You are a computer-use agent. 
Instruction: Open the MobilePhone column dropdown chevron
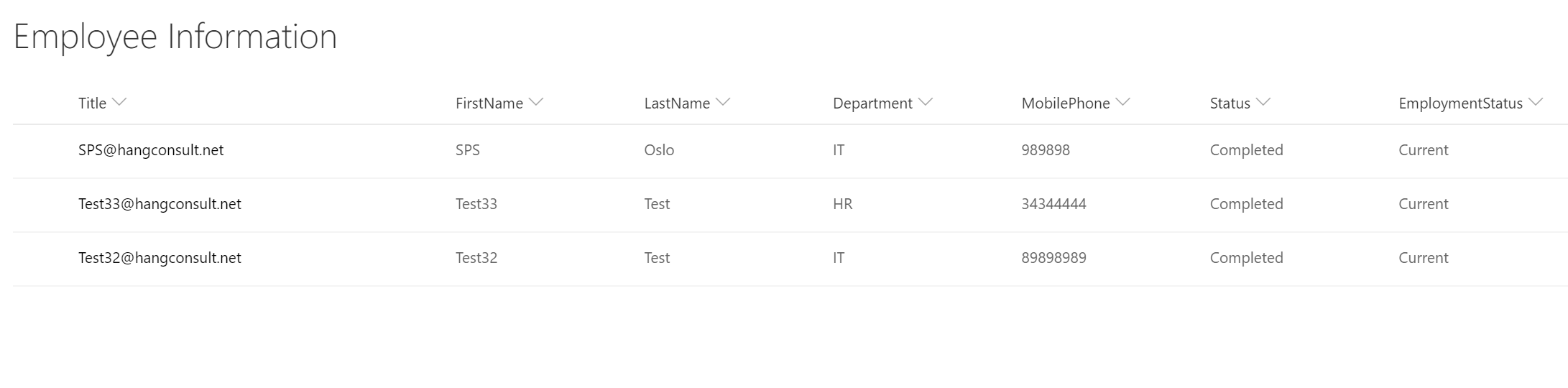click(x=1123, y=102)
